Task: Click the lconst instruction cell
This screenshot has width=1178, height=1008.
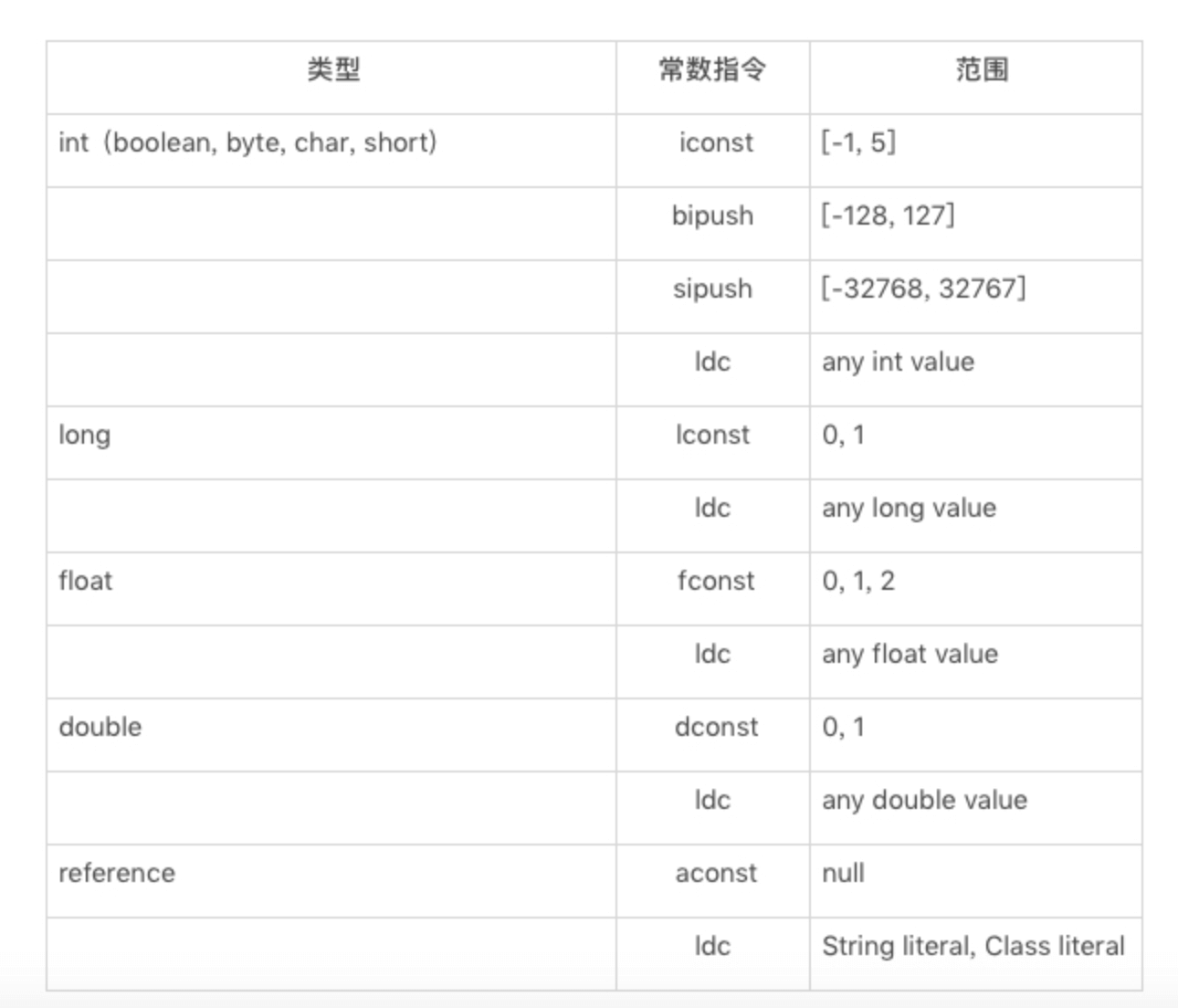Action: click(x=713, y=443)
